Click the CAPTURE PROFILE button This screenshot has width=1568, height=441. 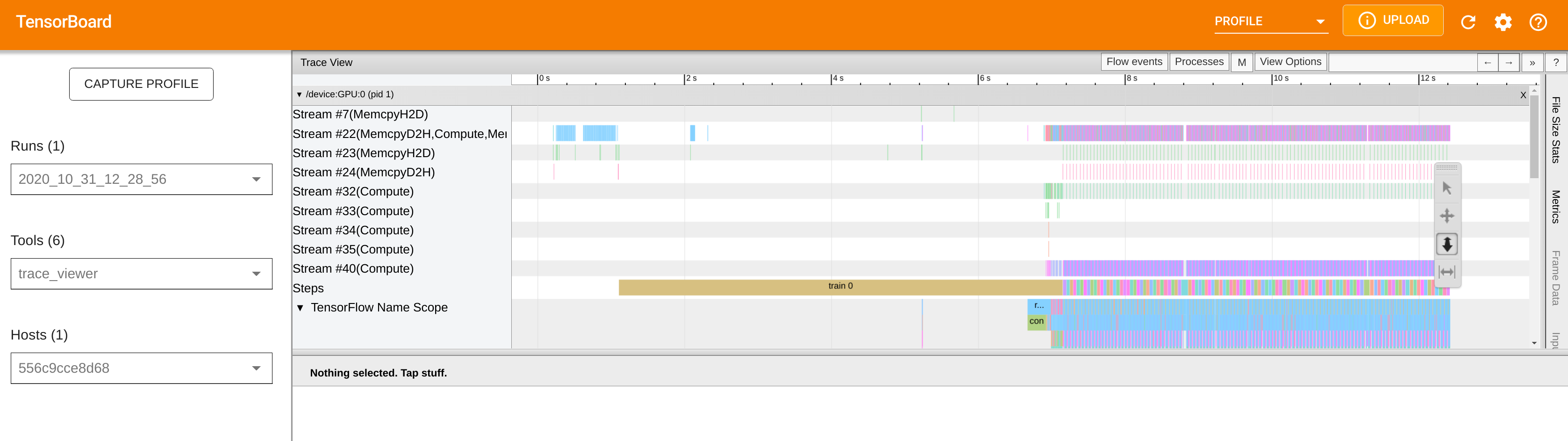click(141, 84)
